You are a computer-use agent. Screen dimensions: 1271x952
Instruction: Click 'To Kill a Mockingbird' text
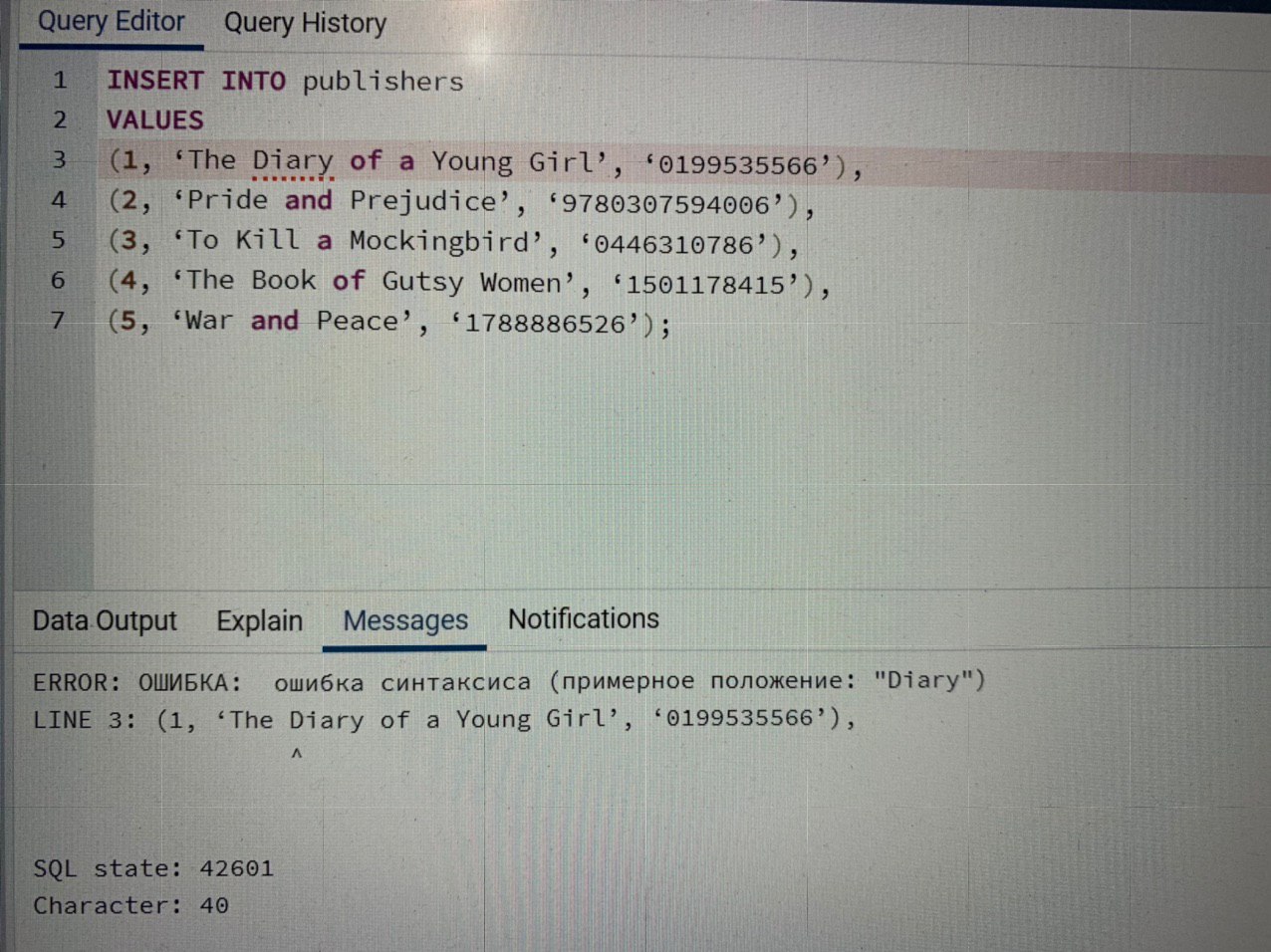click(x=357, y=240)
